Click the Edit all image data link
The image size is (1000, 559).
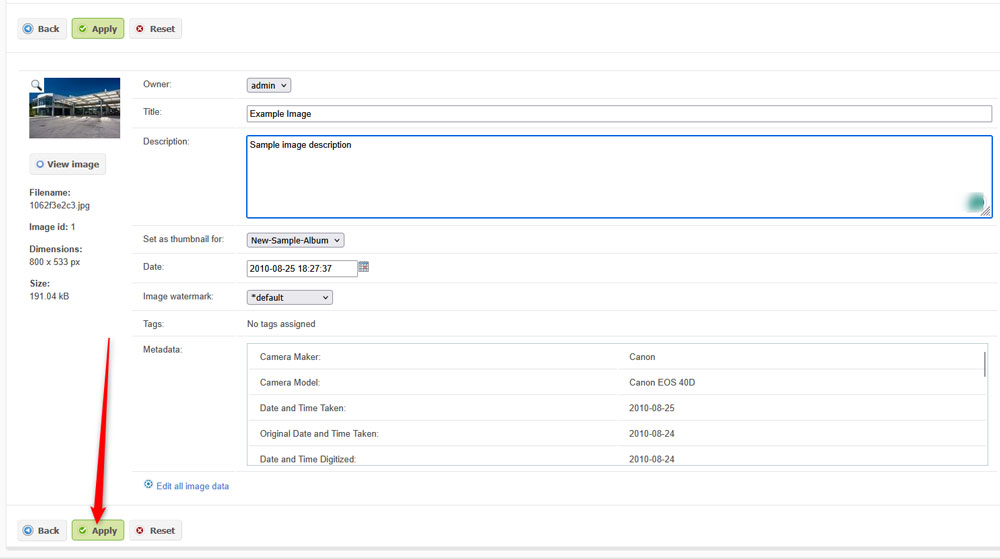pyautogui.click(x=192, y=486)
